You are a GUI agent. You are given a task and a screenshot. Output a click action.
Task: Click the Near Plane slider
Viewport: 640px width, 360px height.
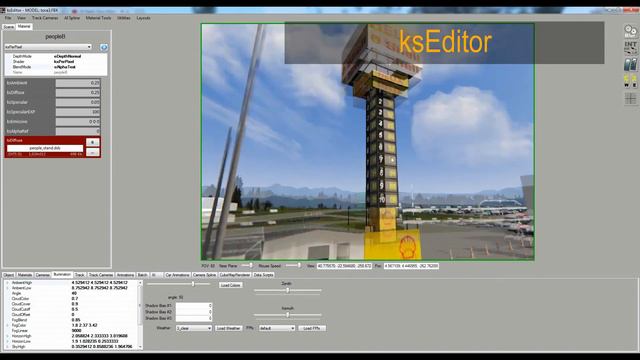(x=247, y=266)
